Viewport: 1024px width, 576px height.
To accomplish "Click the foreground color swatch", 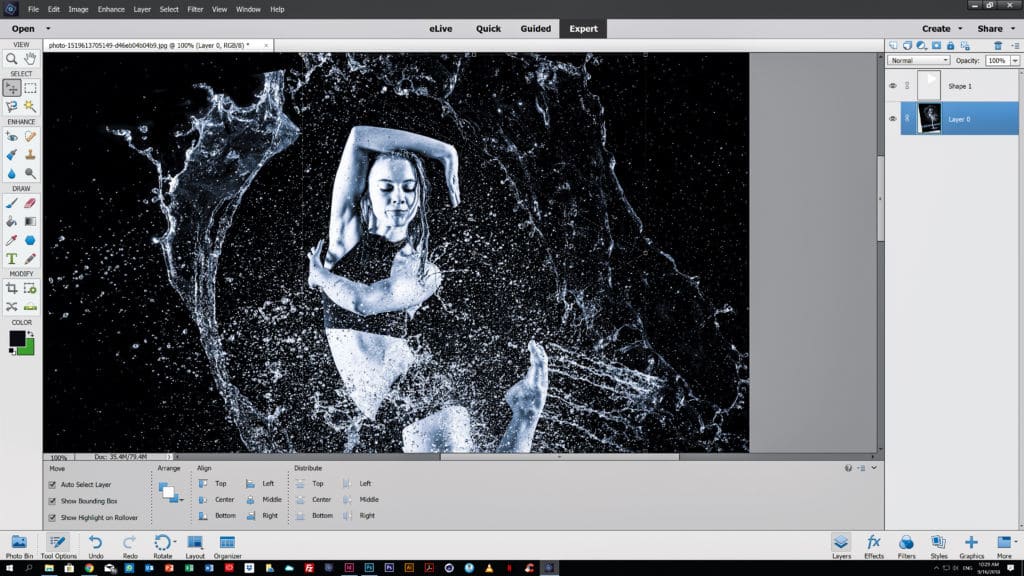I will click(17, 338).
